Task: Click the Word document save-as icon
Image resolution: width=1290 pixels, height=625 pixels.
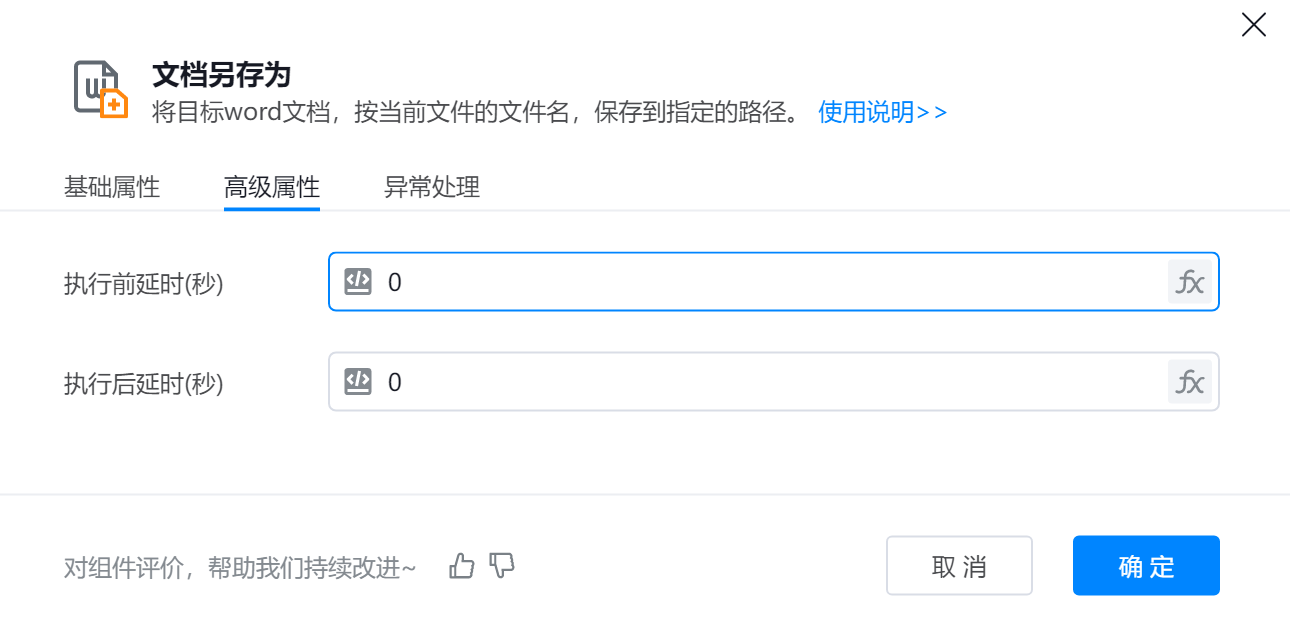Action: tap(100, 90)
